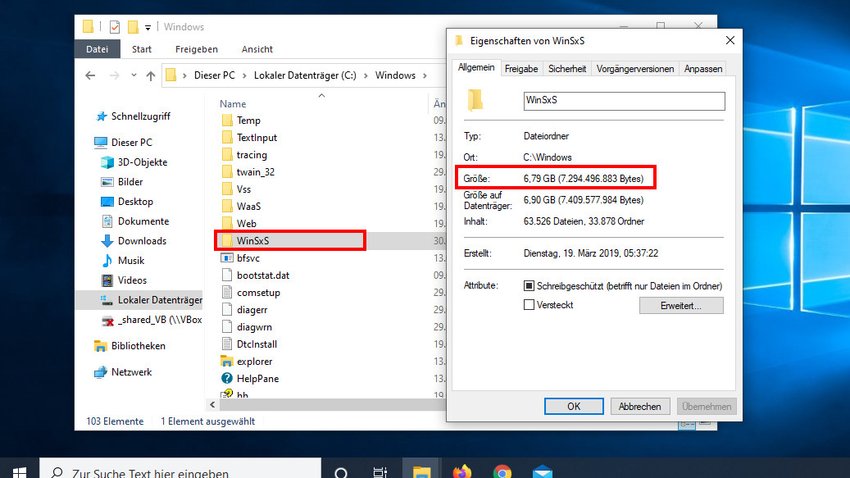Switch to Sicherheit tab in properties
This screenshot has height=478, width=850.
(567, 69)
